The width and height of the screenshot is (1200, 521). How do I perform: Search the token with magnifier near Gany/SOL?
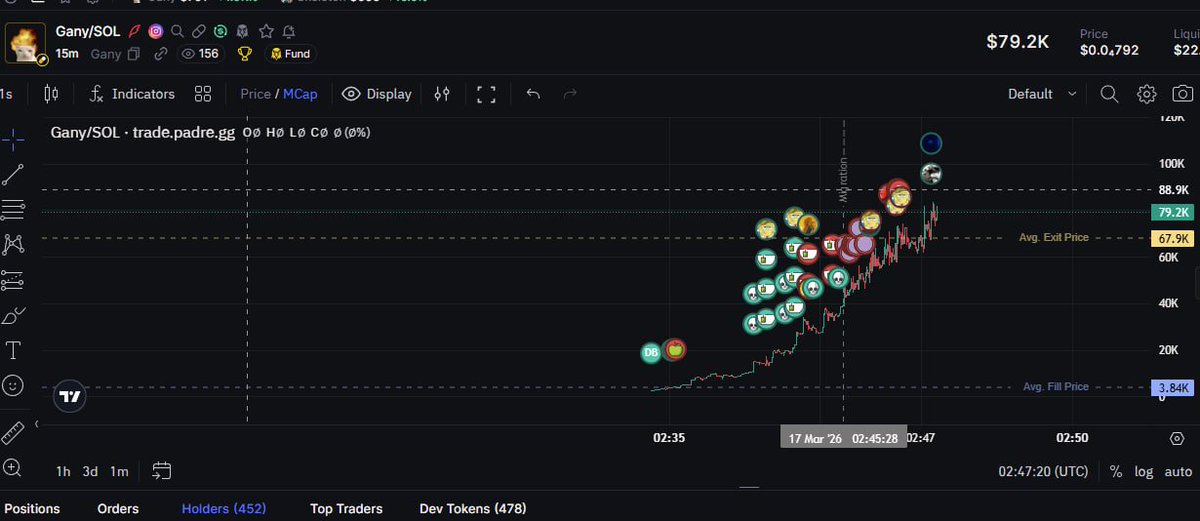pyautogui.click(x=177, y=32)
